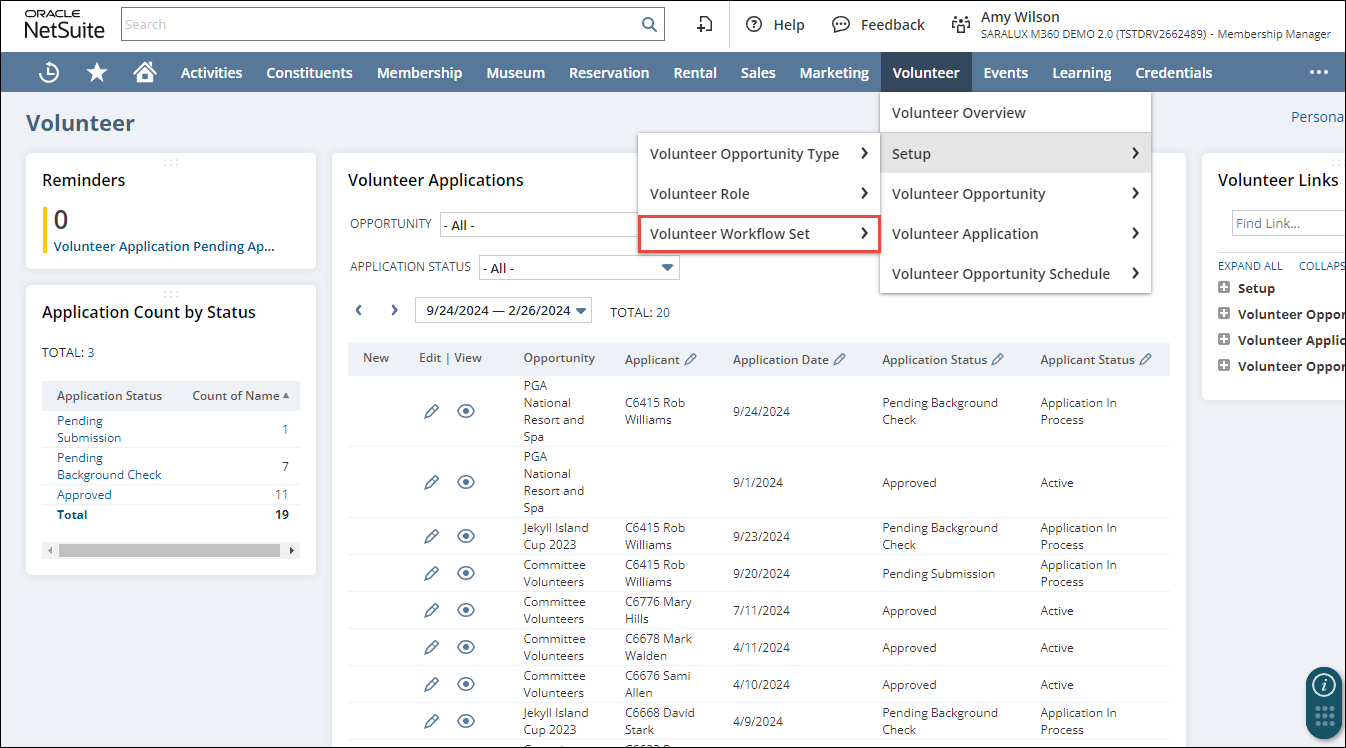Click the eye icon for Mary Hills row
Image resolution: width=1346 pixels, height=748 pixels.
tap(465, 610)
